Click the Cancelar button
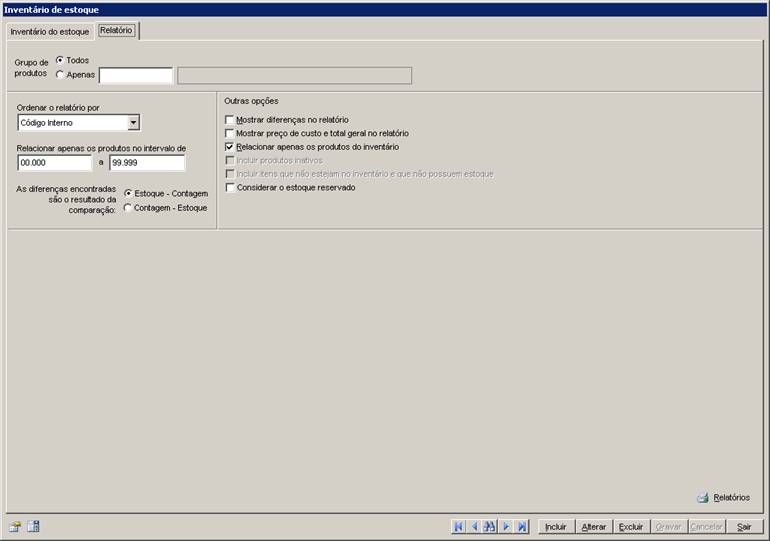770x541 pixels. (707, 527)
